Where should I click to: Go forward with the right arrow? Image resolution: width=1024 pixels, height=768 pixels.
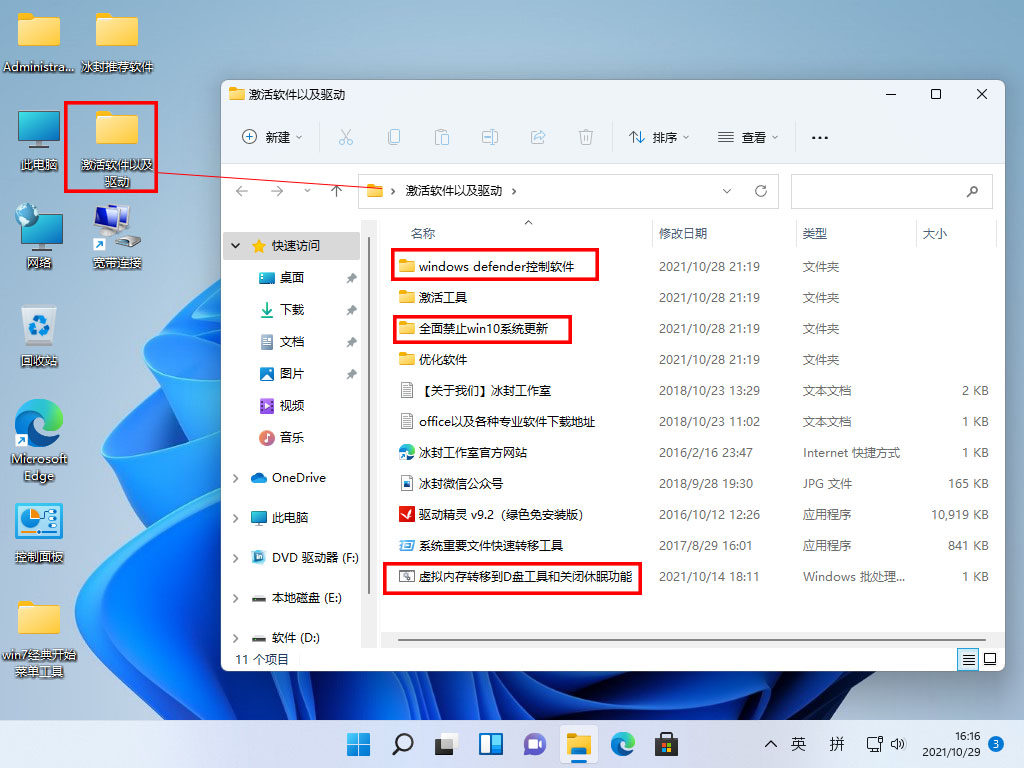click(x=277, y=191)
